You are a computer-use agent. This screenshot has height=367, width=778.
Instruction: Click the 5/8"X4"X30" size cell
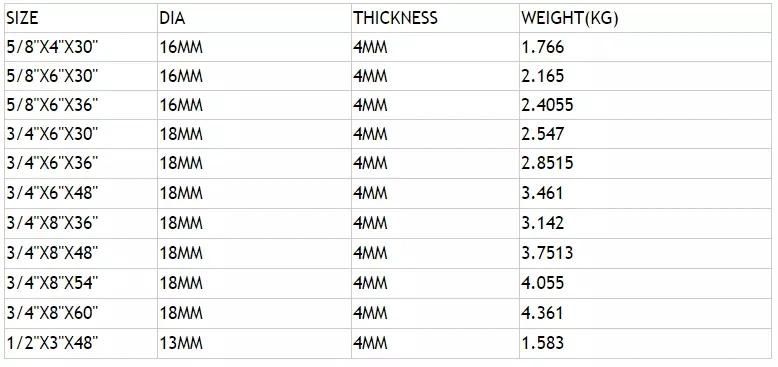pos(81,47)
